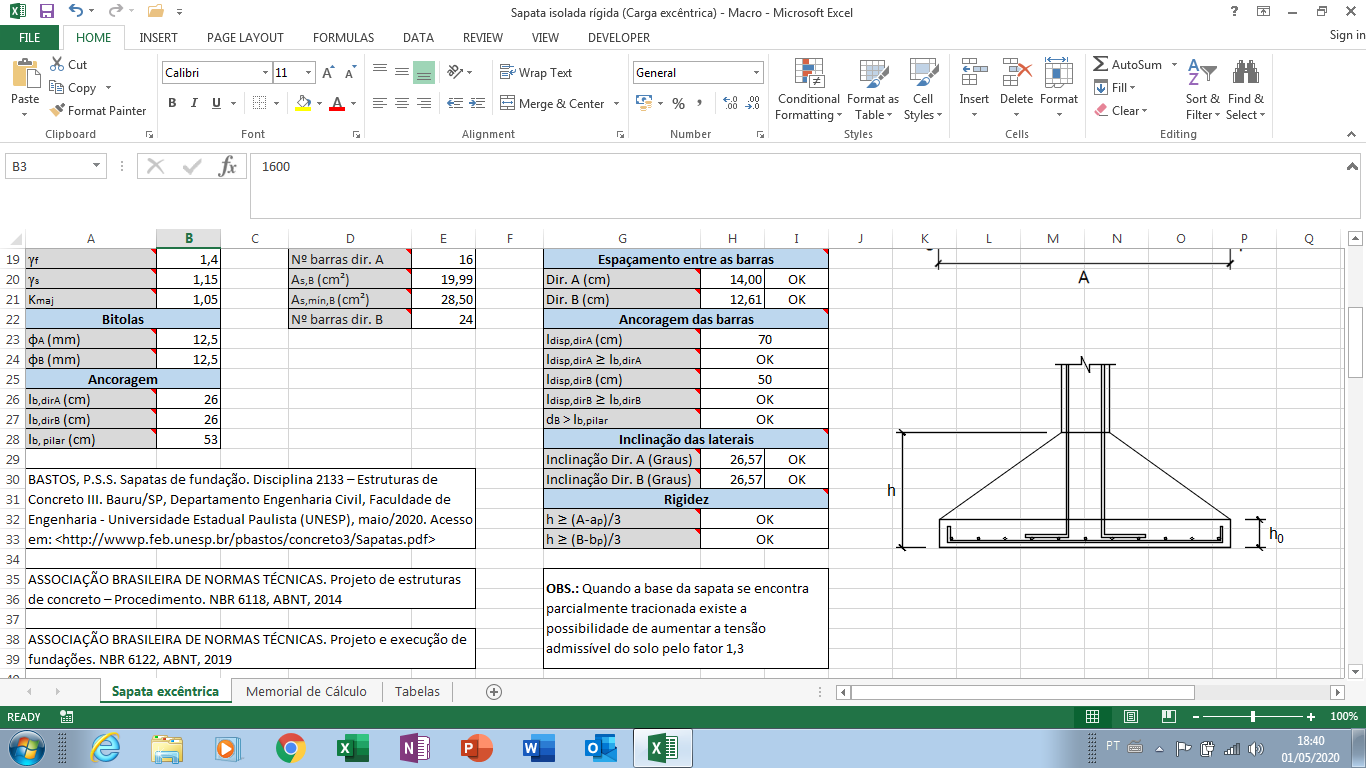This screenshot has height=768, width=1366.
Task: Delete cells button
Action: (x=1016, y=89)
